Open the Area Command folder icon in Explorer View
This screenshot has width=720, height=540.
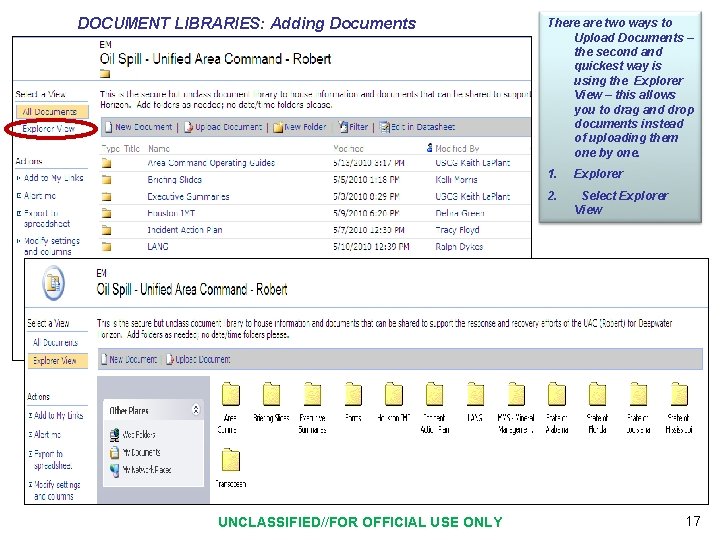coord(231,394)
